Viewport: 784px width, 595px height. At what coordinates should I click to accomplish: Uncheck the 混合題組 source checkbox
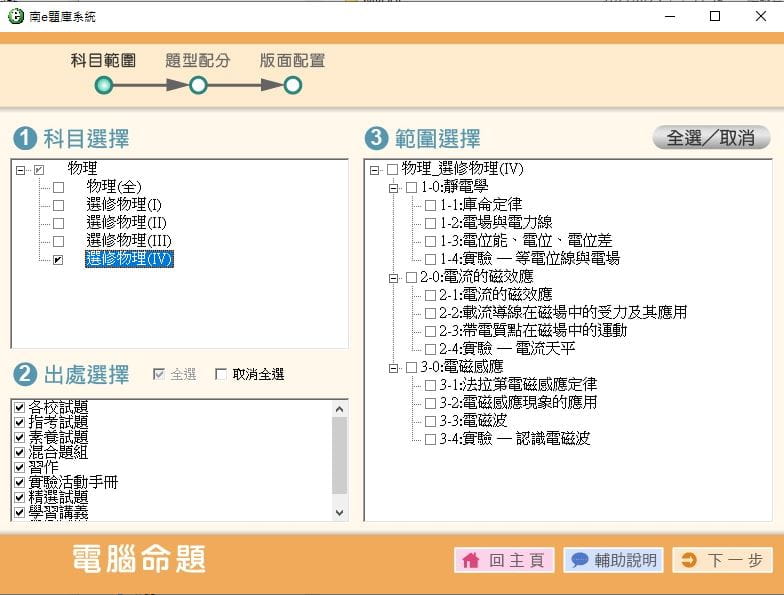coord(20,452)
